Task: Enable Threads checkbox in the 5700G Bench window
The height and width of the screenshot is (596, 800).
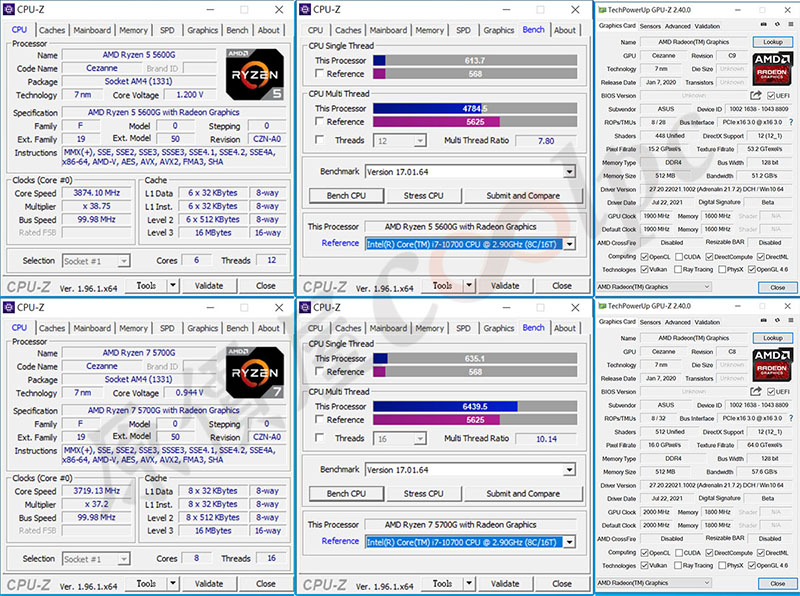Action: pos(319,437)
